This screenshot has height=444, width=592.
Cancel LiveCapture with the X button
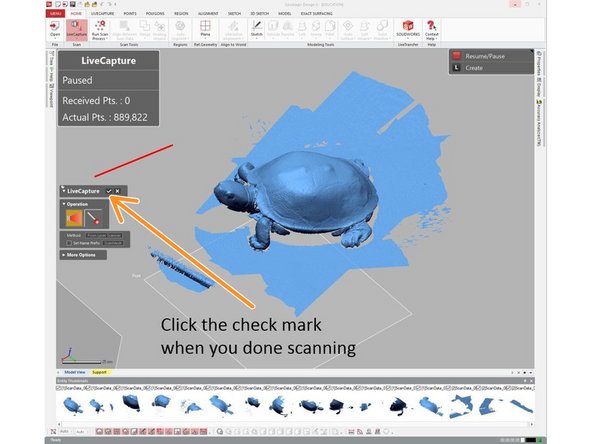[x=118, y=191]
